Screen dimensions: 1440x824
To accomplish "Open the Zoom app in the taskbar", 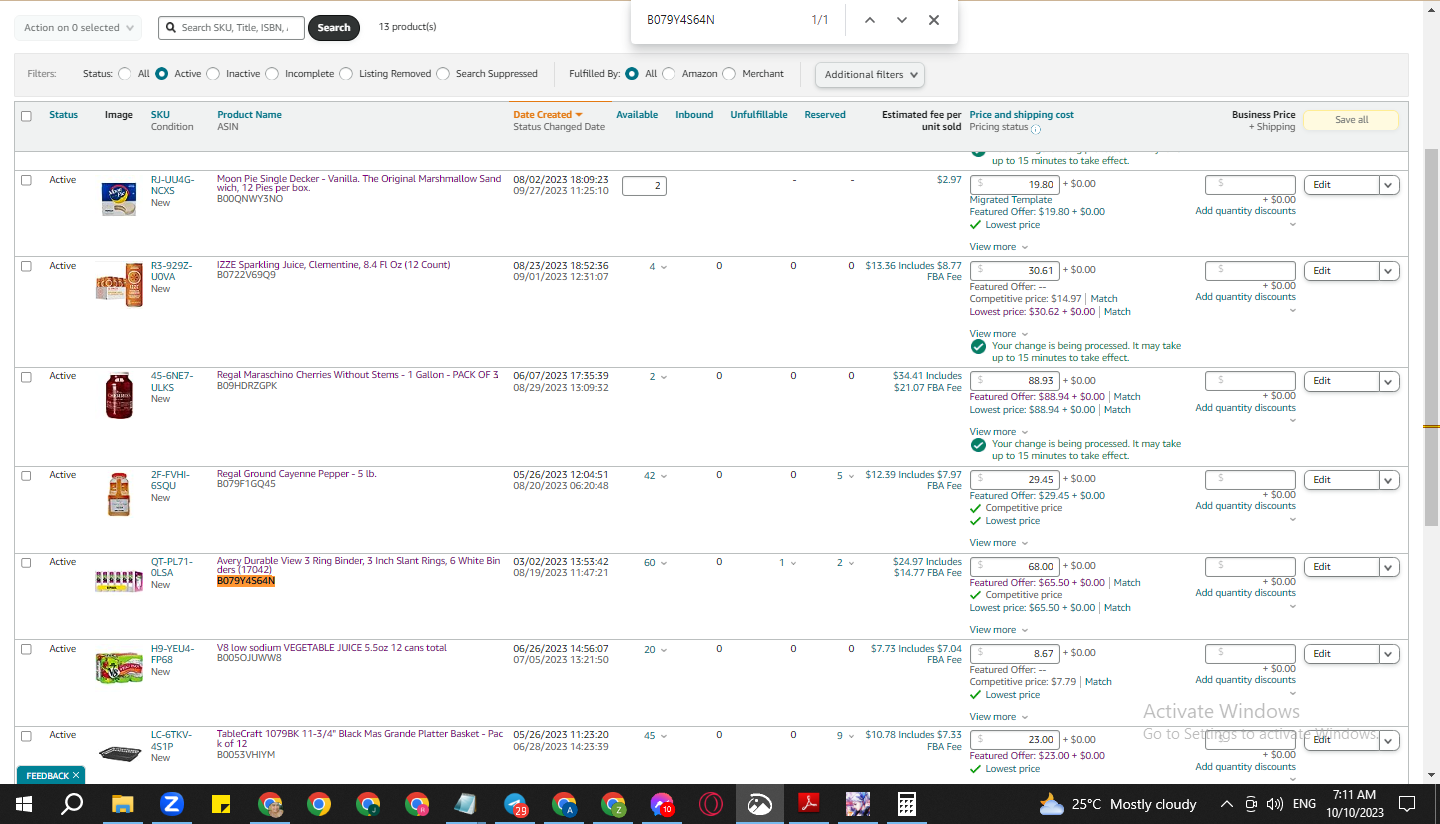I will [x=172, y=804].
